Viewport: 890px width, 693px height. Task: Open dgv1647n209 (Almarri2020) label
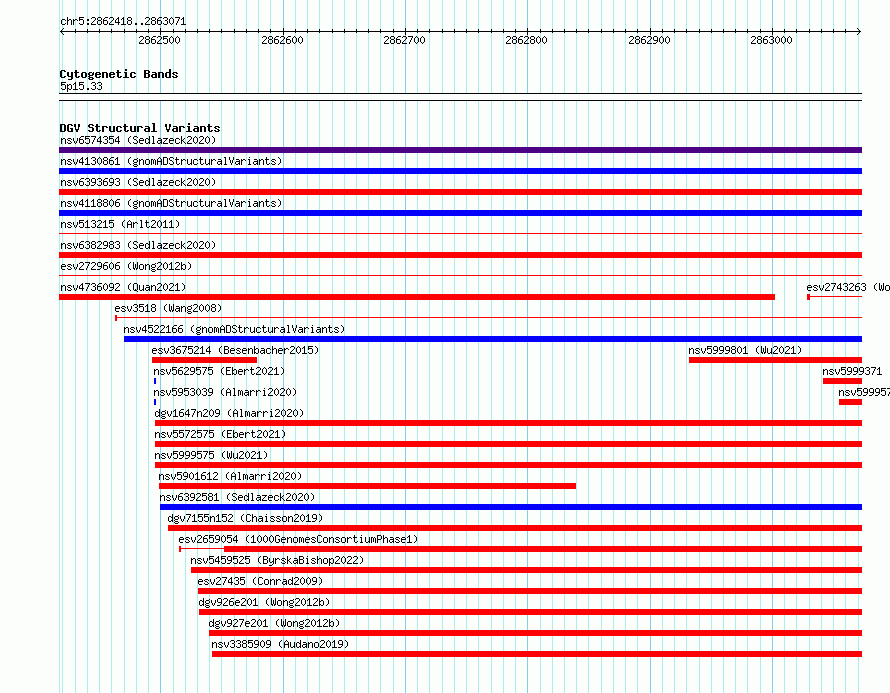(x=229, y=413)
